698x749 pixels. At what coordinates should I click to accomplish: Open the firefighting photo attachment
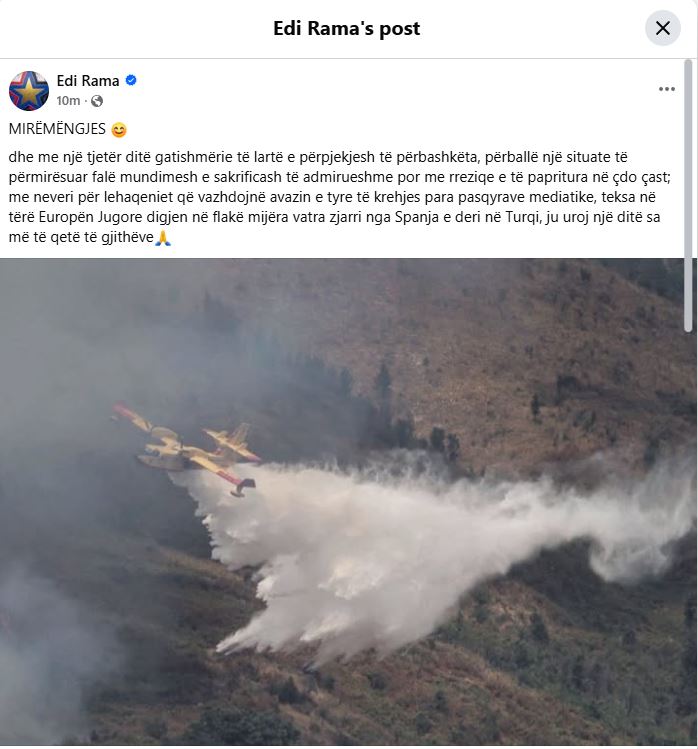pyautogui.click(x=348, y=502)
